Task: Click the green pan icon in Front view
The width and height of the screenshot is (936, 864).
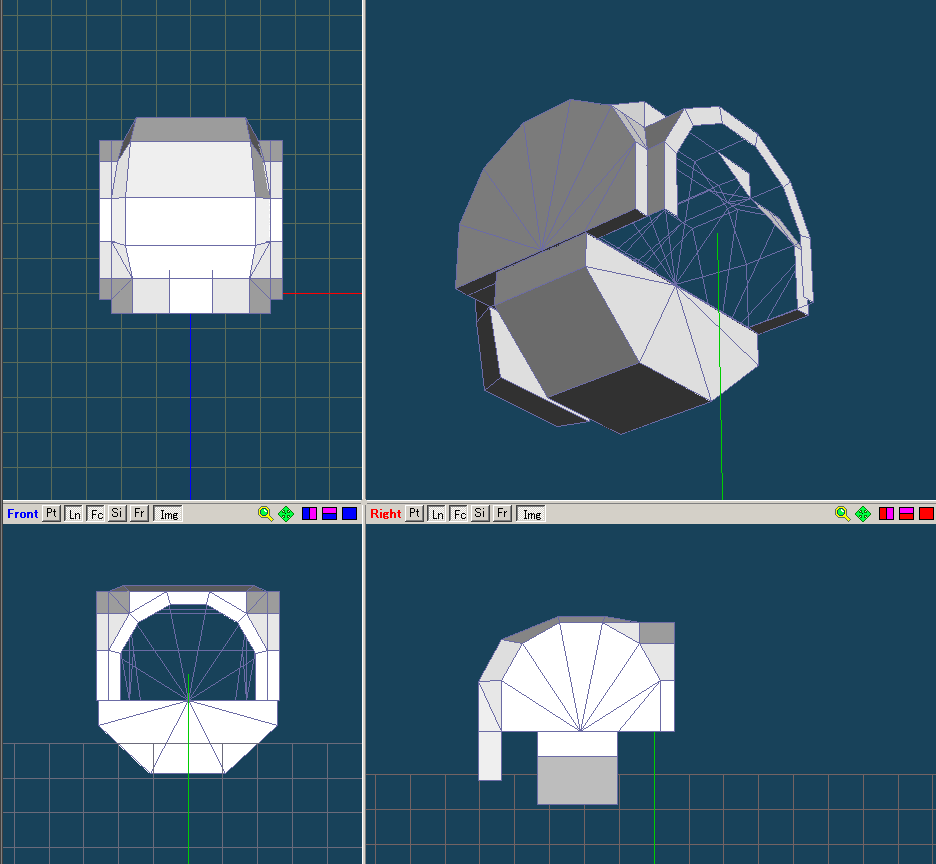Action: tap(286, 514)
